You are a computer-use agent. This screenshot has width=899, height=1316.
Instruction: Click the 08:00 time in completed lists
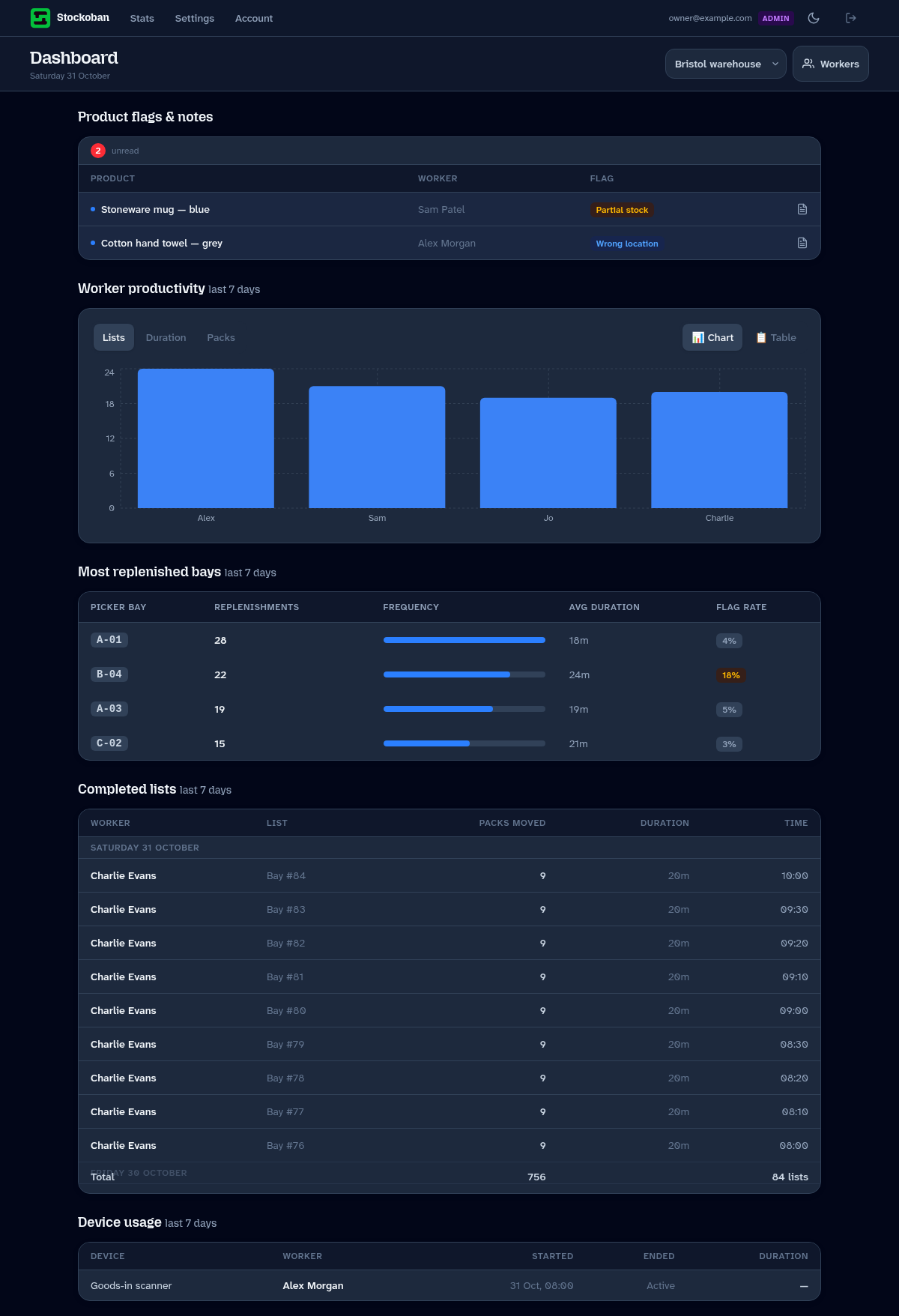[x=794, y=1145]
